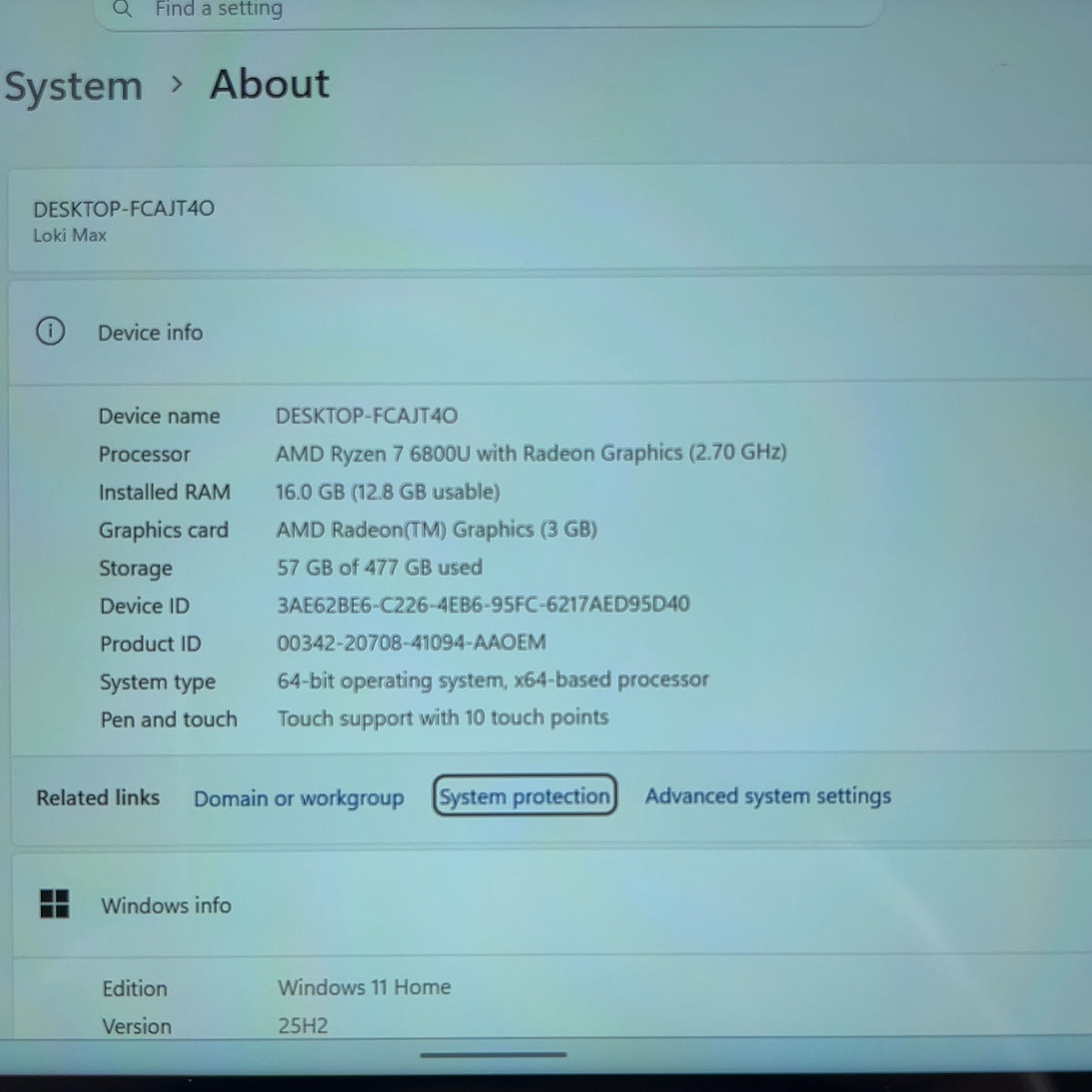Click the Processor label
The height and width of the screenshot is (1092, 1092).
tap(145, 454)
